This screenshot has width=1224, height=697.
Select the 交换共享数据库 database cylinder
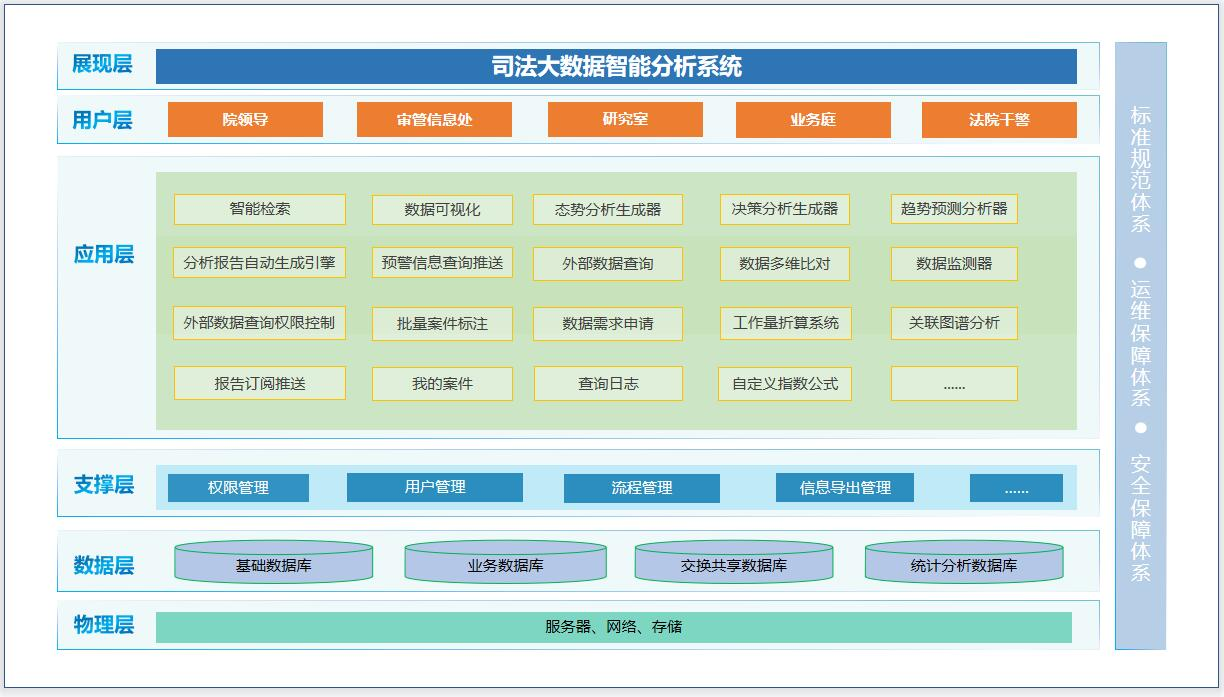(x=734, y=563)
